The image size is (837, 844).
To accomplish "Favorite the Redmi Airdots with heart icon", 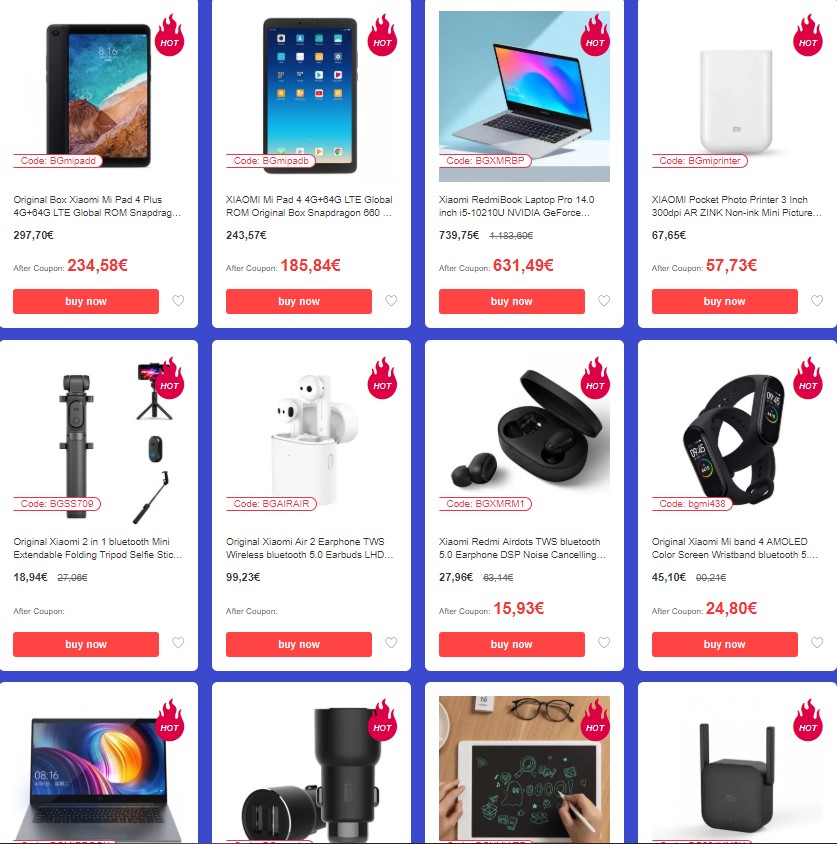I will [604, 642].
